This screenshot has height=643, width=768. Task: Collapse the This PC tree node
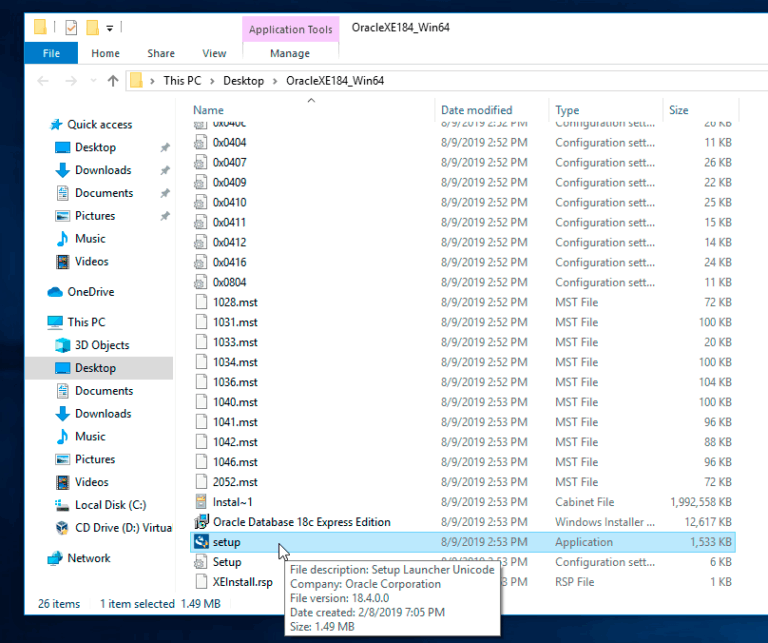[x=37, y=323]
